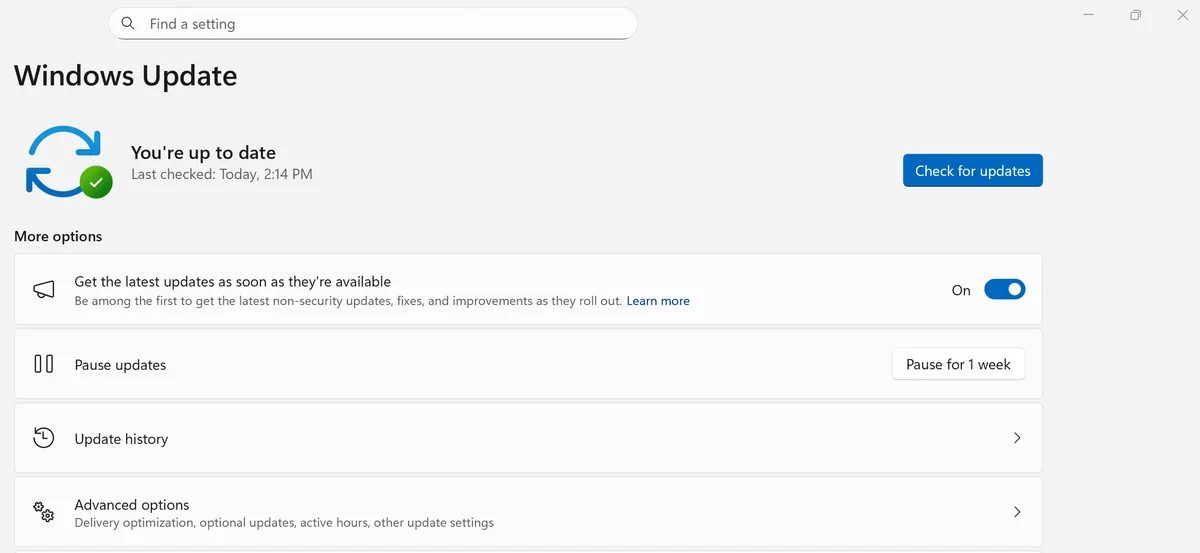Image resolution: width=1200 pixels, height=553 pixels.
Task: Expand Update history chevron
Action: click(x=1017, y=438)
